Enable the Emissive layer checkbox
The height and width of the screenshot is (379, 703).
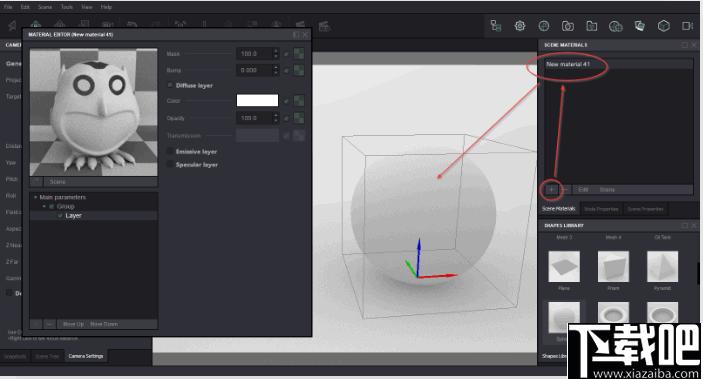(x=170, y=152)
